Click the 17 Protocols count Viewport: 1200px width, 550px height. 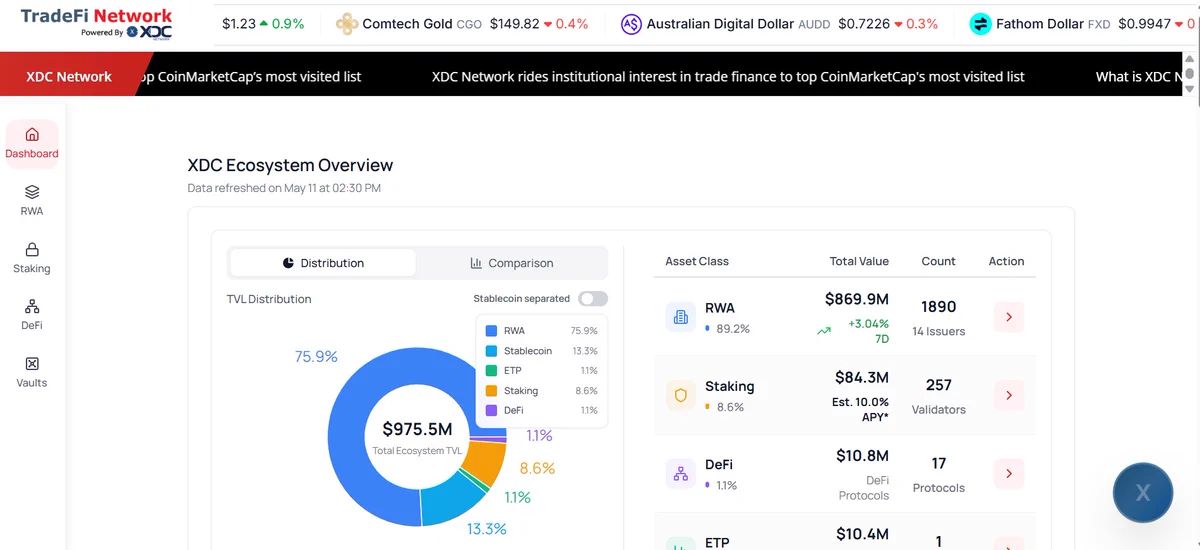[939, 463]
